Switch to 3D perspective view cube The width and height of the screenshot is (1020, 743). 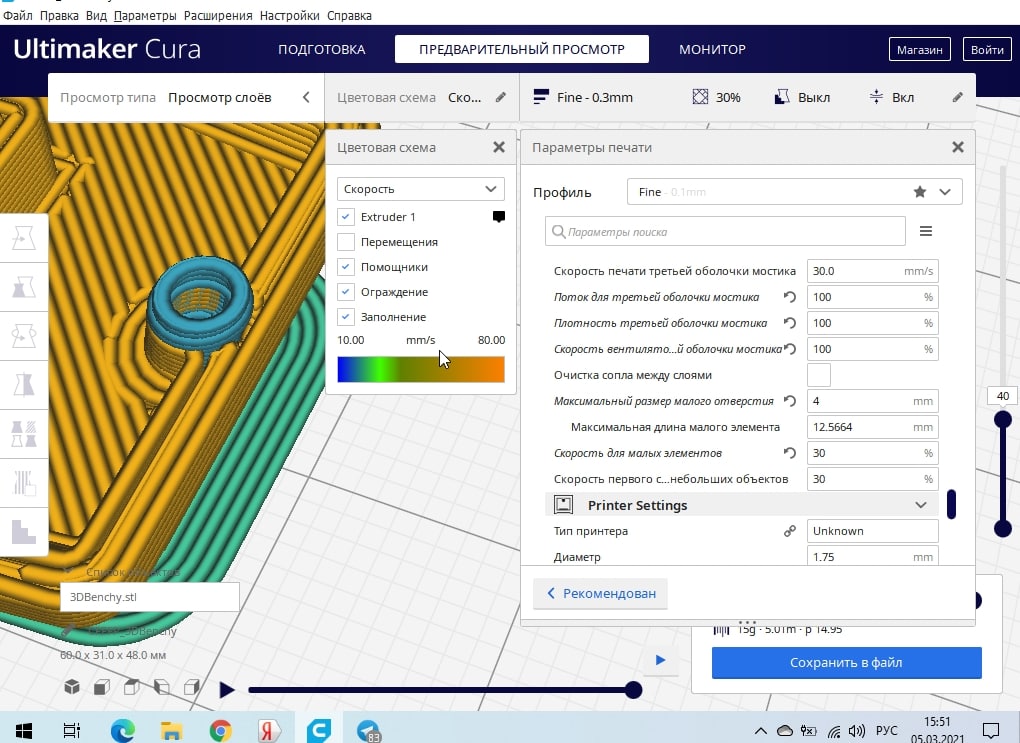[x=72, y=687]
